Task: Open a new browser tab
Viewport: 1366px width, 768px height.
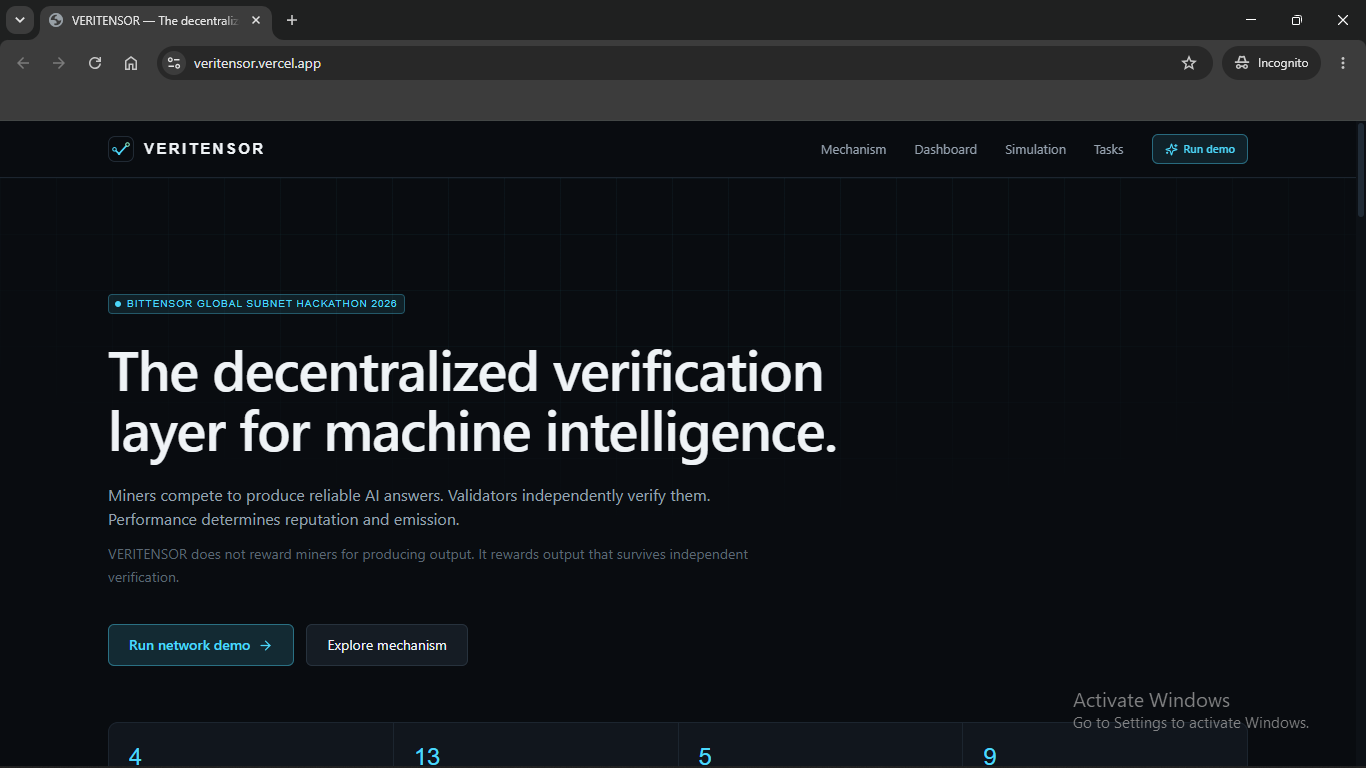Action: tap(292, 20)
